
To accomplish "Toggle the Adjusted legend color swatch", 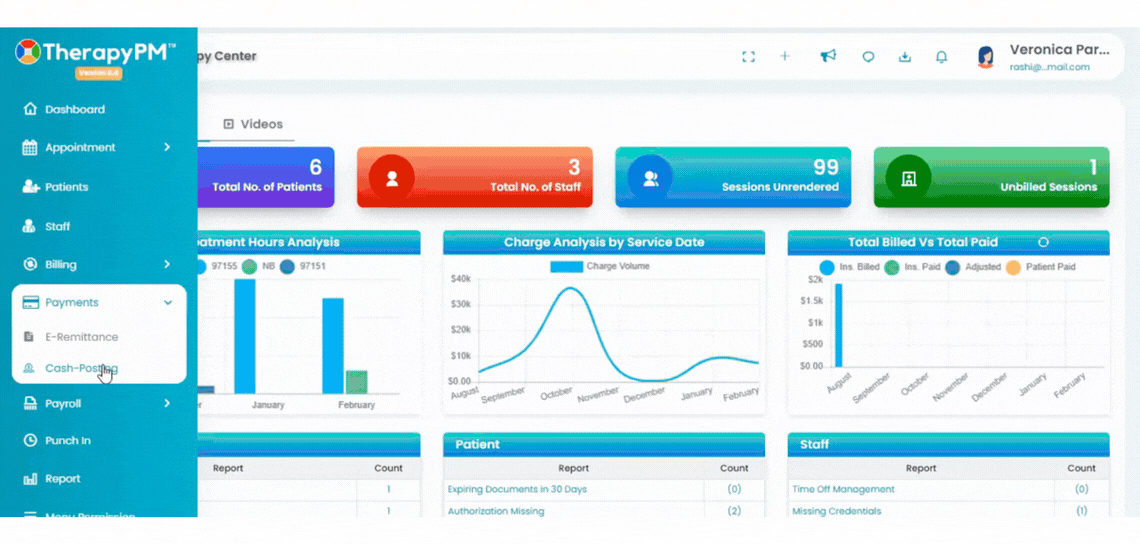I will [952, 267].
